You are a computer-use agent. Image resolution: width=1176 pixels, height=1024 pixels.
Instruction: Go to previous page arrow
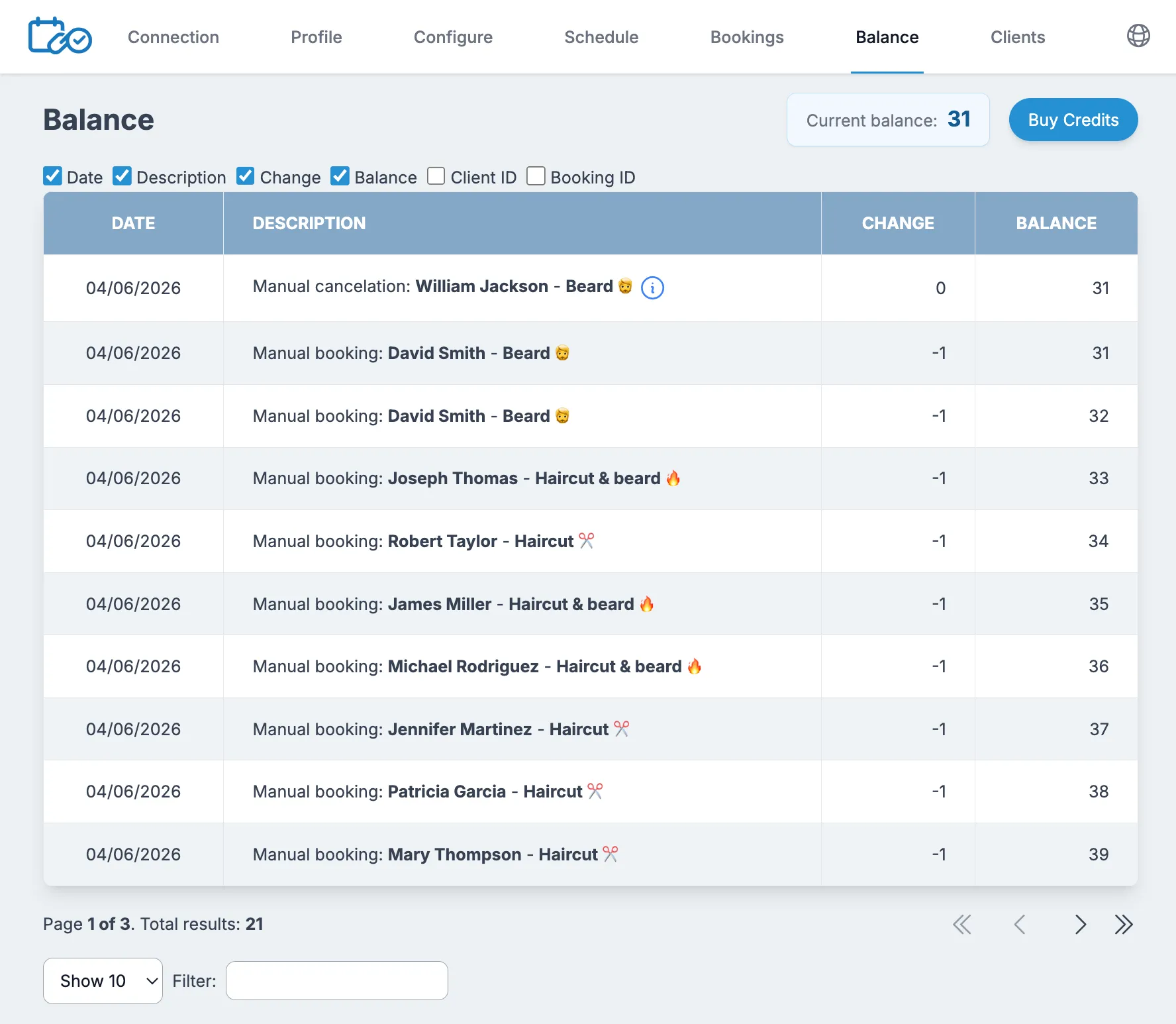click(1020, 924)
